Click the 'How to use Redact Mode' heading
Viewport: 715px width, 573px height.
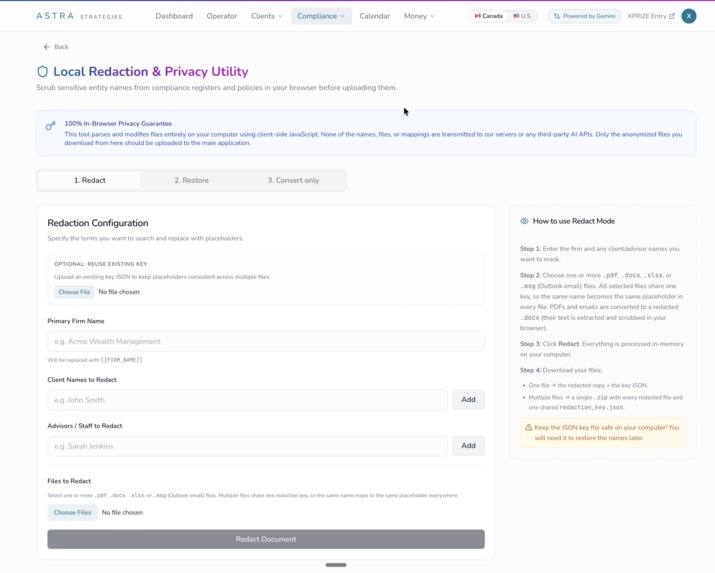[574, 221]
